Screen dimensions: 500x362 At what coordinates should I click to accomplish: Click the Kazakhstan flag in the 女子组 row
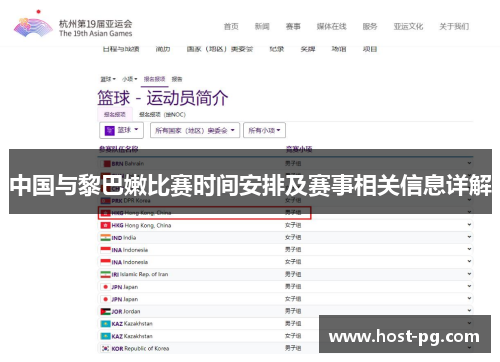click(x=105, y=336)
